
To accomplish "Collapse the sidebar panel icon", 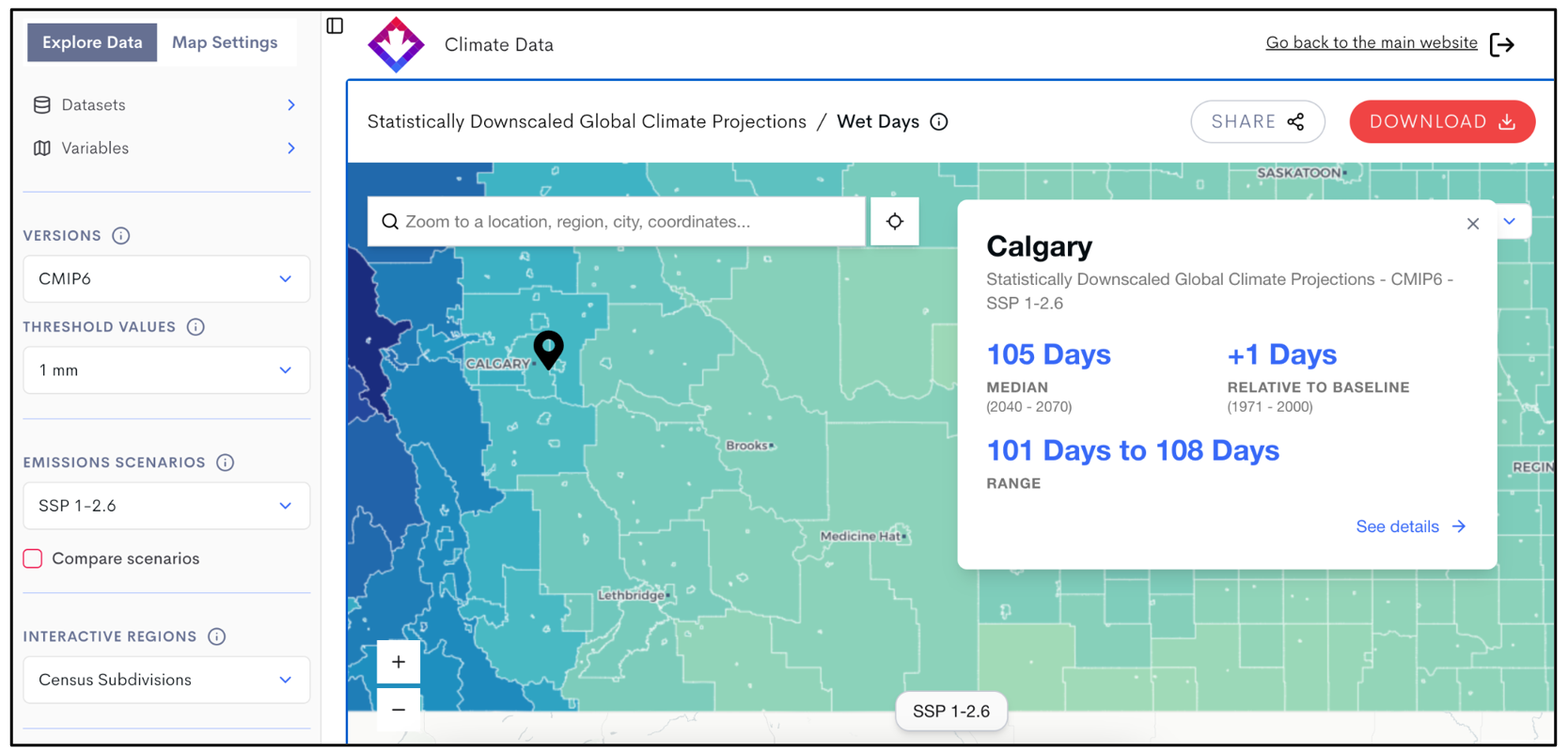I will [x=335, y=25].
